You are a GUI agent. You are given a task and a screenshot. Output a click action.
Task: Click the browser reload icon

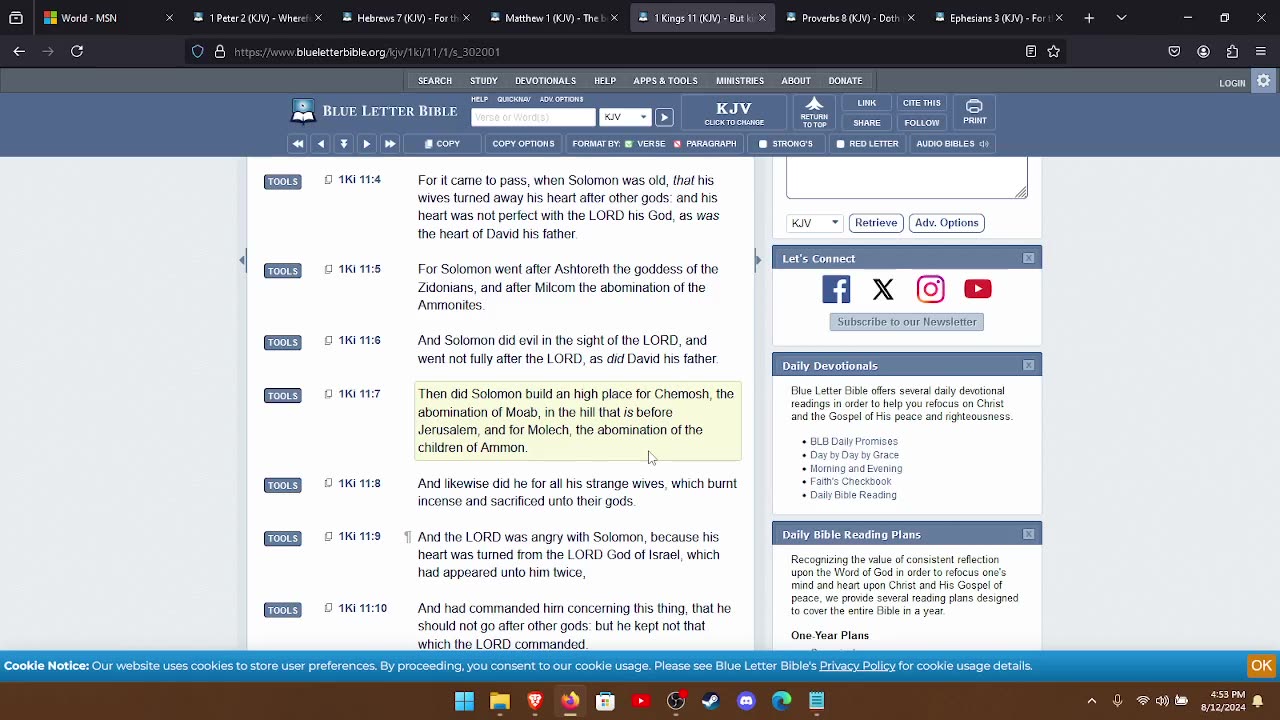point(76,51)
